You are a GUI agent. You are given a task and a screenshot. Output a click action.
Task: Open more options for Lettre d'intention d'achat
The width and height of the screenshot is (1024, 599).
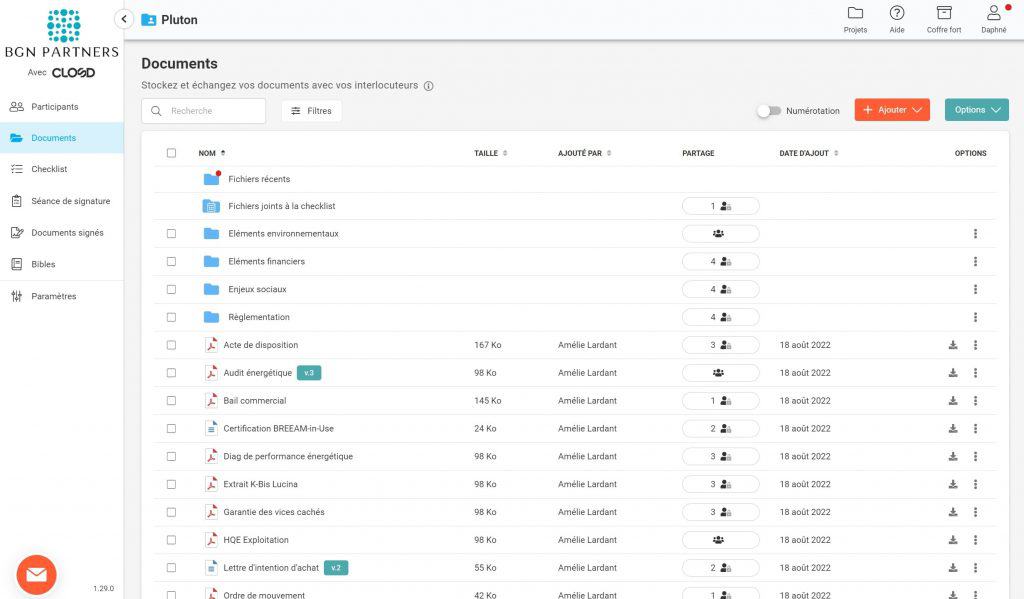coord(975,568)
